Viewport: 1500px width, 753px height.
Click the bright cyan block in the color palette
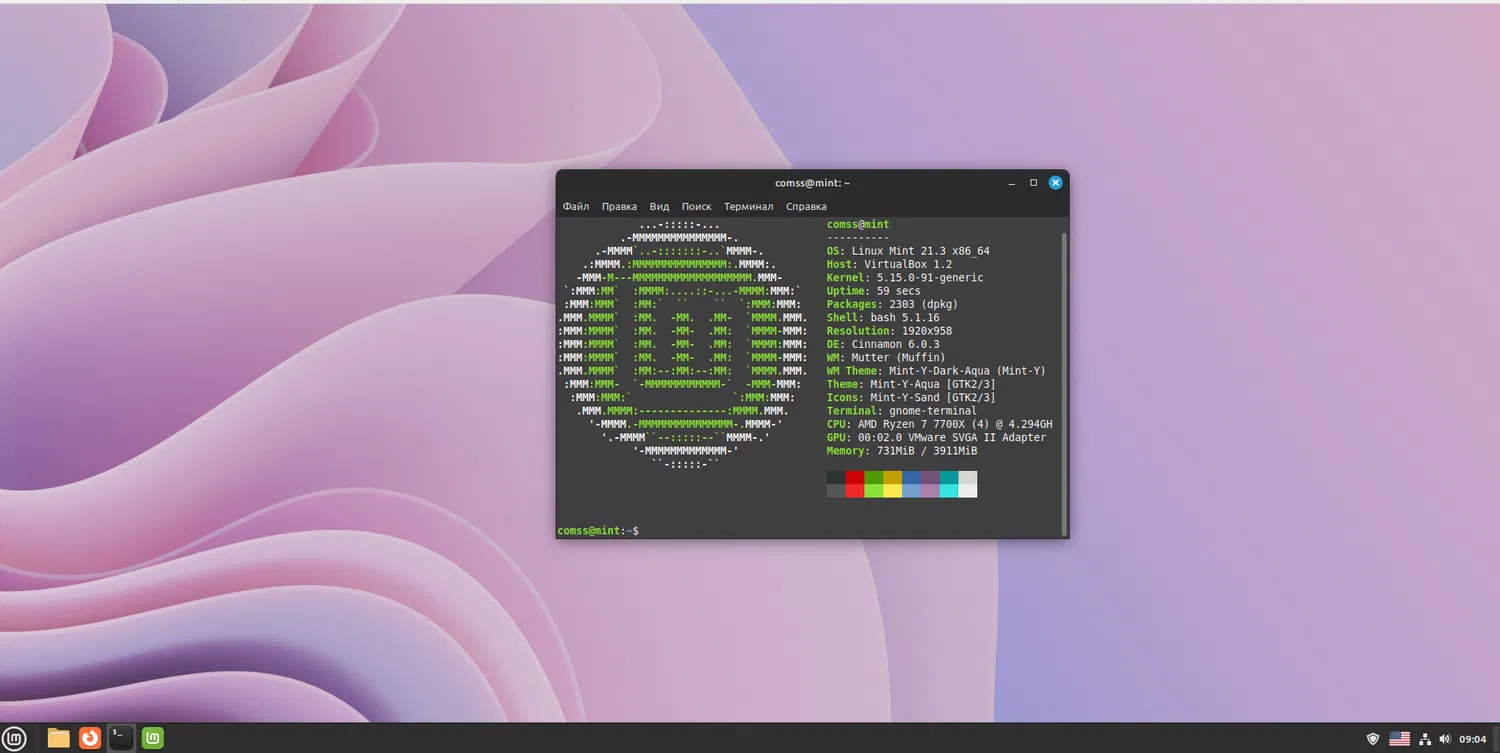(949, 490)
